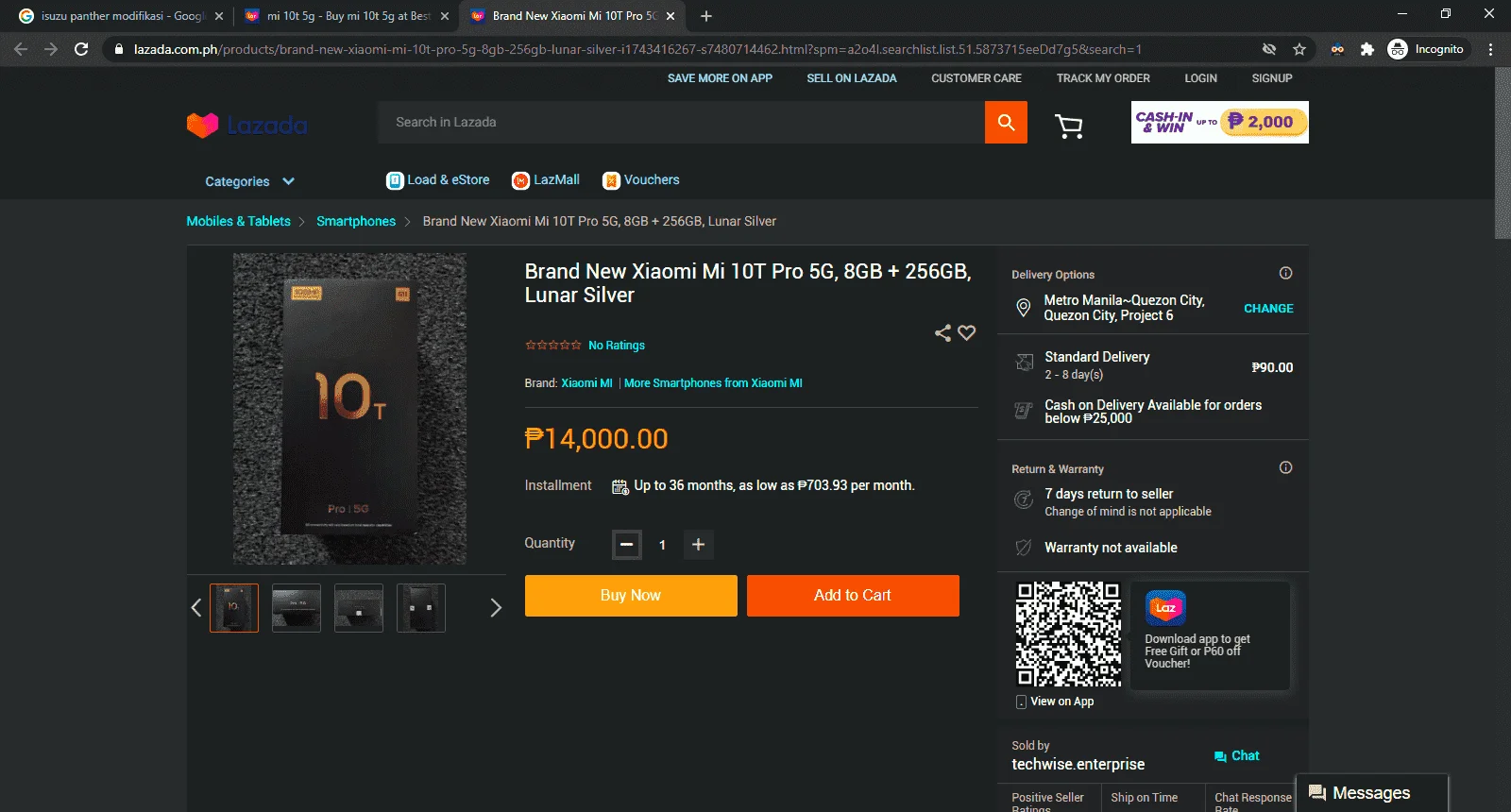Image resolution: width=1511 pixels, height=812 pixels.
Task: Click the Search in Lazada input field
Action: 681,123
